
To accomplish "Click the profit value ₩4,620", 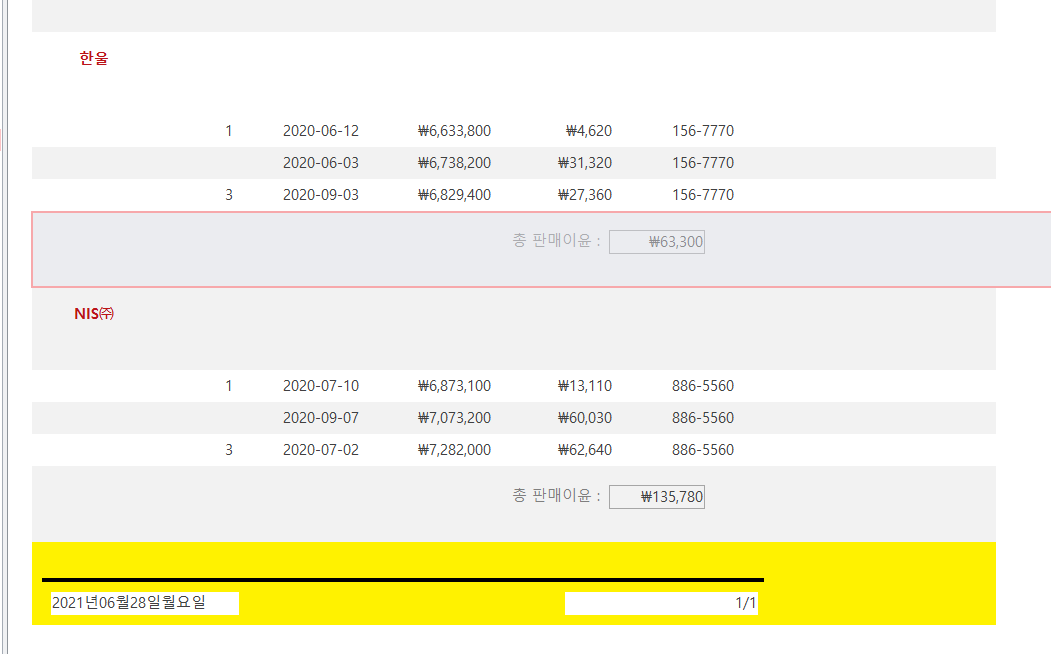I will [588, 131].
